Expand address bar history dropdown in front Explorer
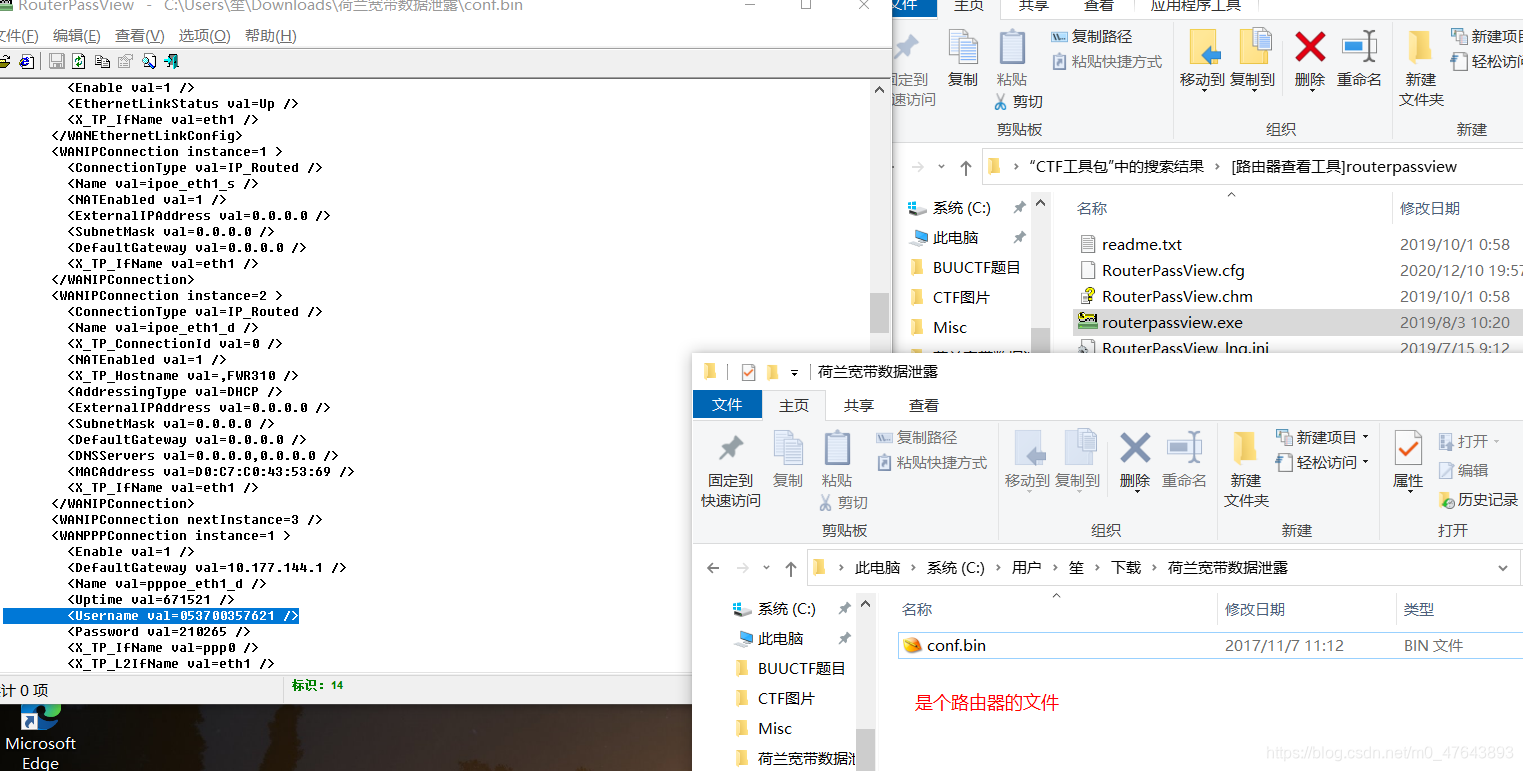The height and width of the screenshot is (771, 1523). point(1502,568)
